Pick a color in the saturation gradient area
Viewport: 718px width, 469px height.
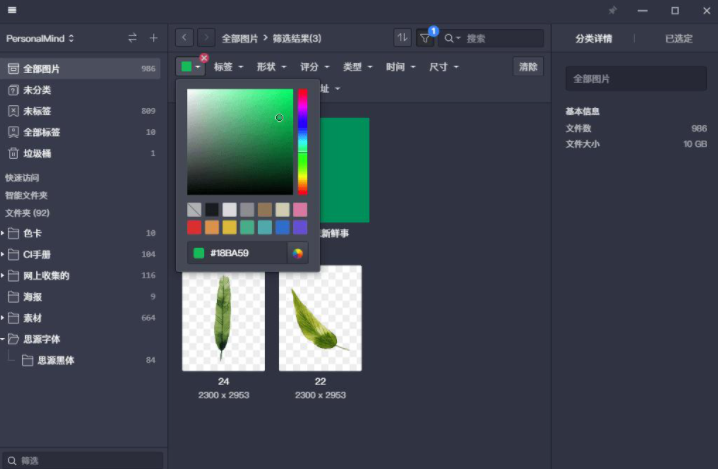tap(240, 142)
